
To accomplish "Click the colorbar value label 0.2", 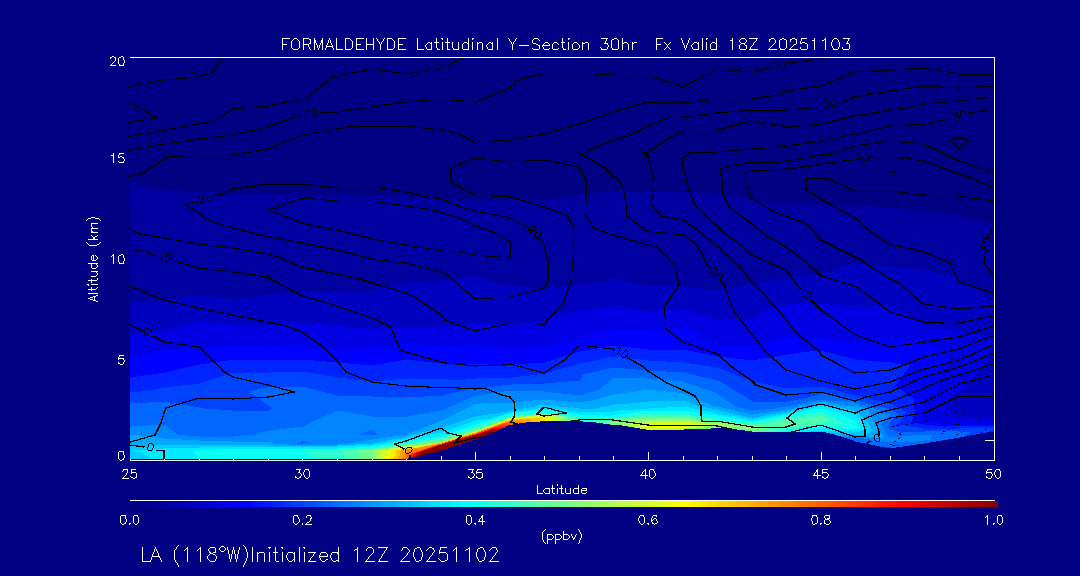I will pos(303,520).
